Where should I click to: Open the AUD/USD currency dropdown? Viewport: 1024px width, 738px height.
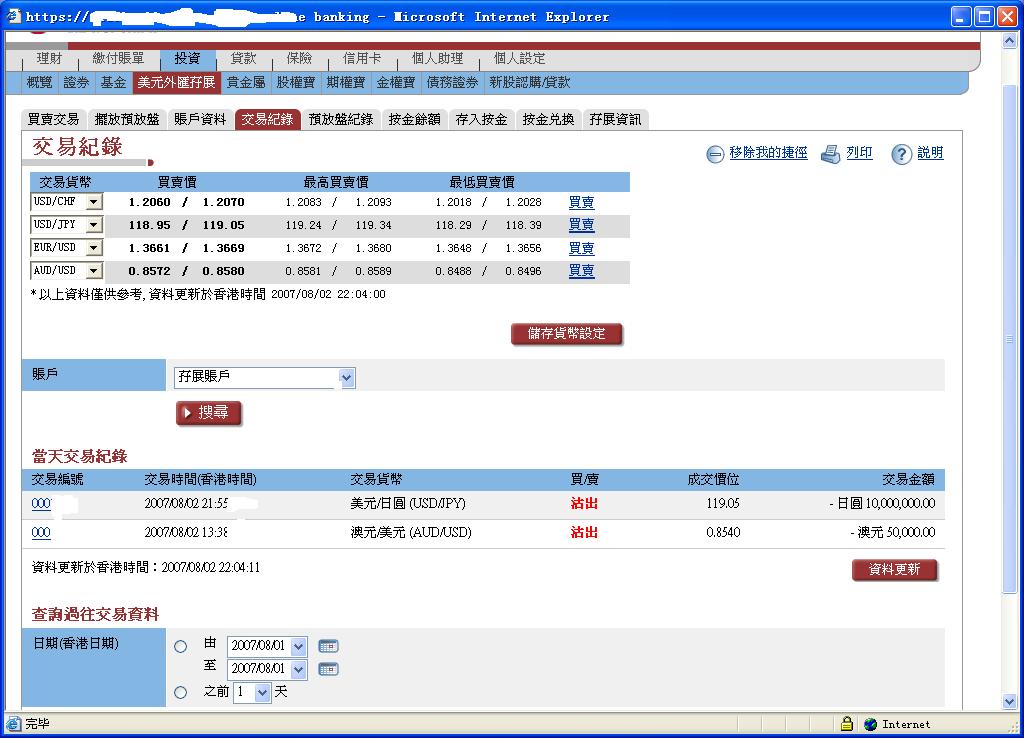[x=93, y=270]
